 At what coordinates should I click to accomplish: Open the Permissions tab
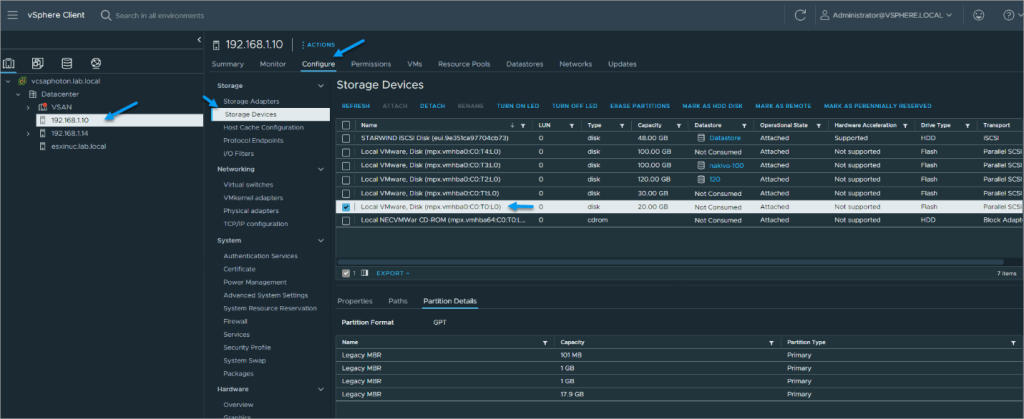[x=371, y=64]
